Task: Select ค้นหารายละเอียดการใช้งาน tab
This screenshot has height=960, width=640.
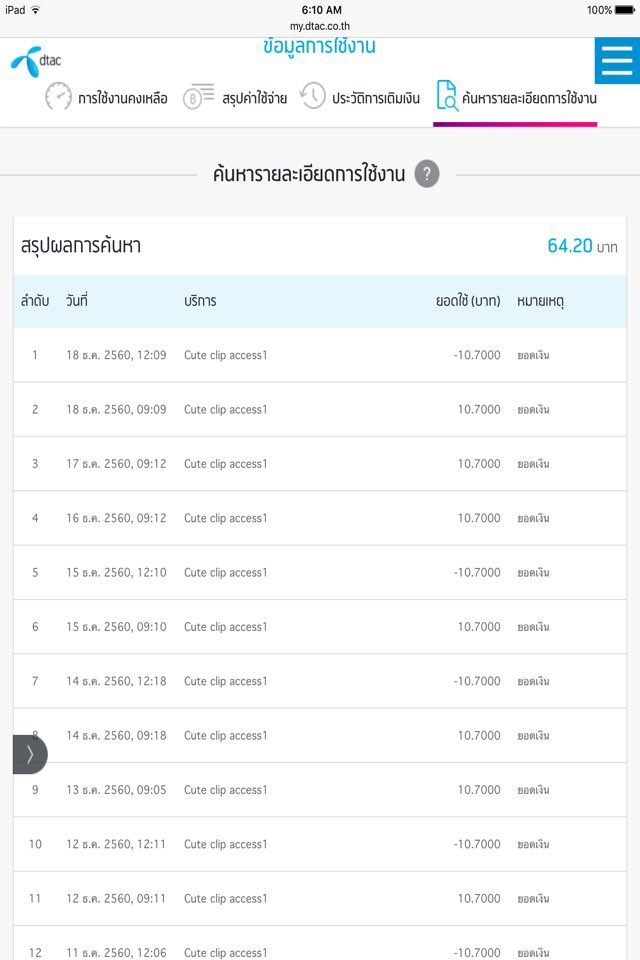Action: pos(529,98)
